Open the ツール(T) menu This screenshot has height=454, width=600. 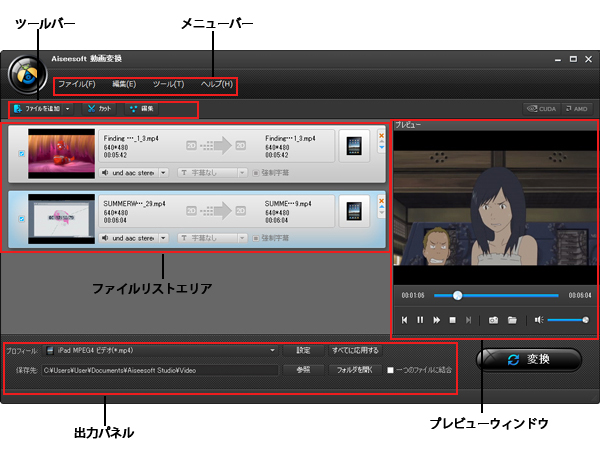168,84
